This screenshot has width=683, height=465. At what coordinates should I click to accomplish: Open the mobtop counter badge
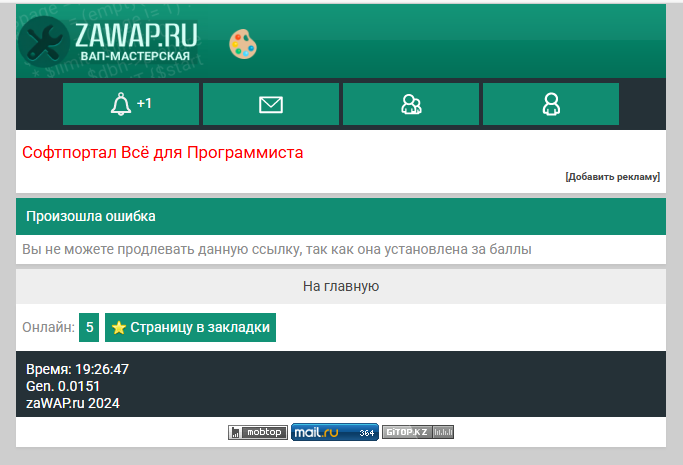(258, 433)
